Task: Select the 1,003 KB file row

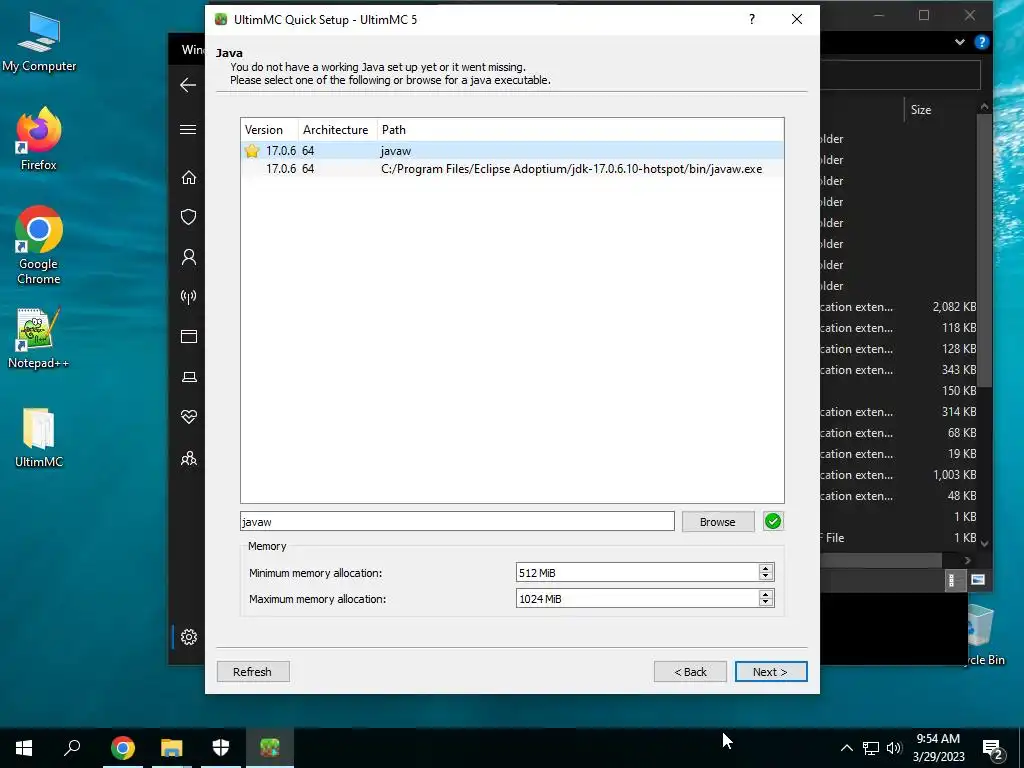Action: click(899, 475)
